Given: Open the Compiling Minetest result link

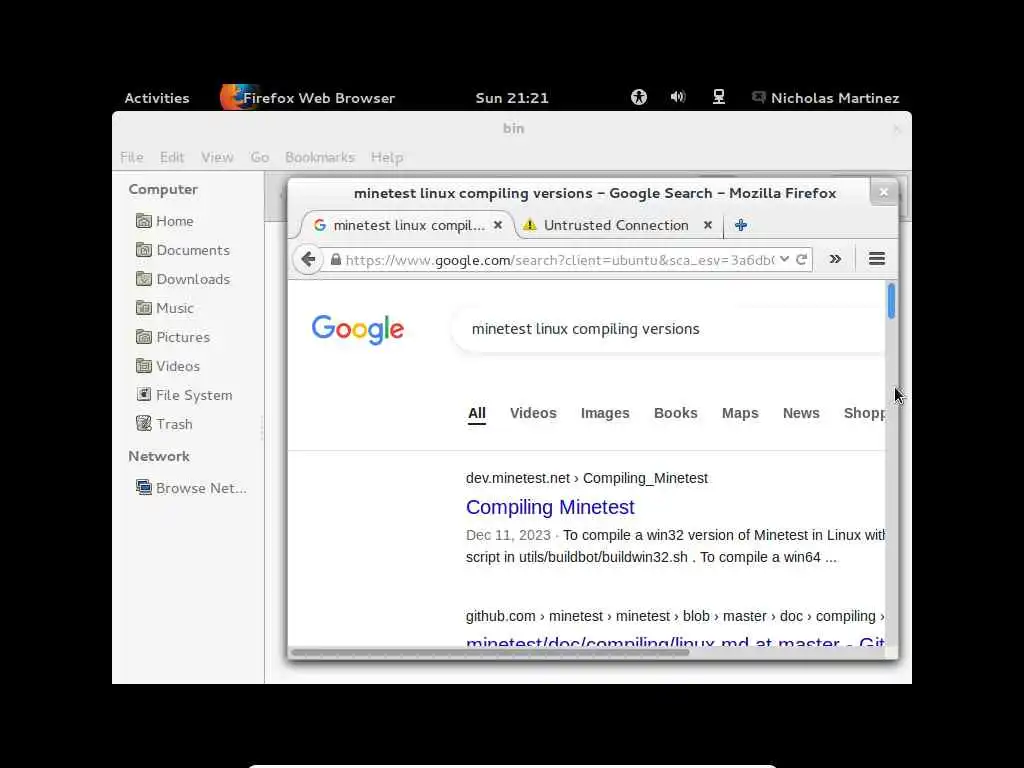Looking at the screenshot, I should [x=550, y=507].
